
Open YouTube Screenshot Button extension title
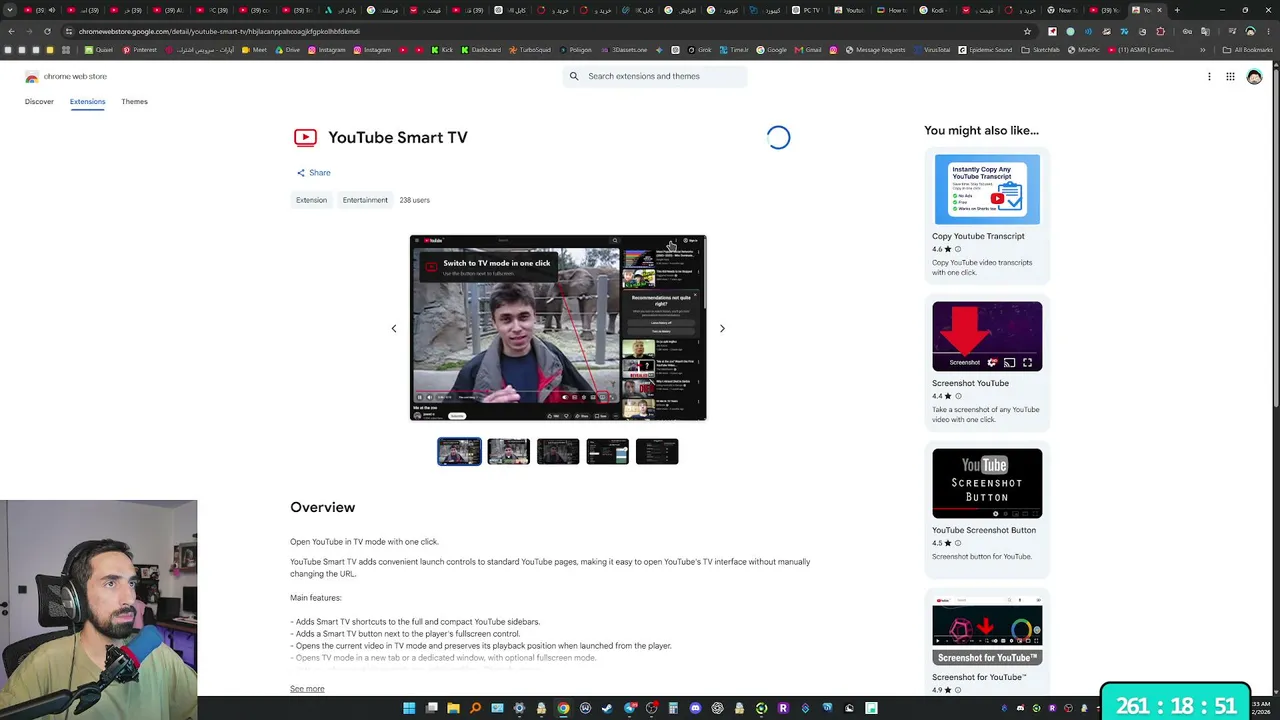click(x=984, y=530)
